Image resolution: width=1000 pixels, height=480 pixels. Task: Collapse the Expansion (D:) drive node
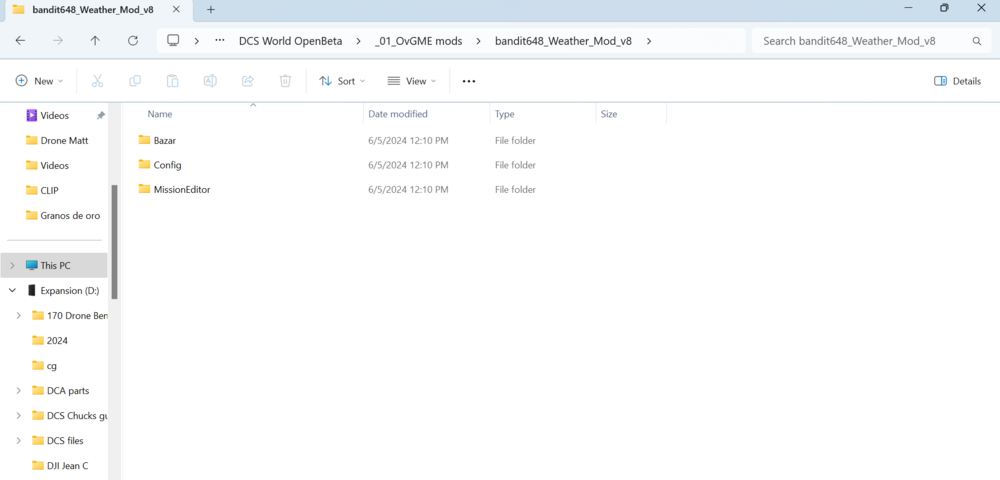(12, 290)
